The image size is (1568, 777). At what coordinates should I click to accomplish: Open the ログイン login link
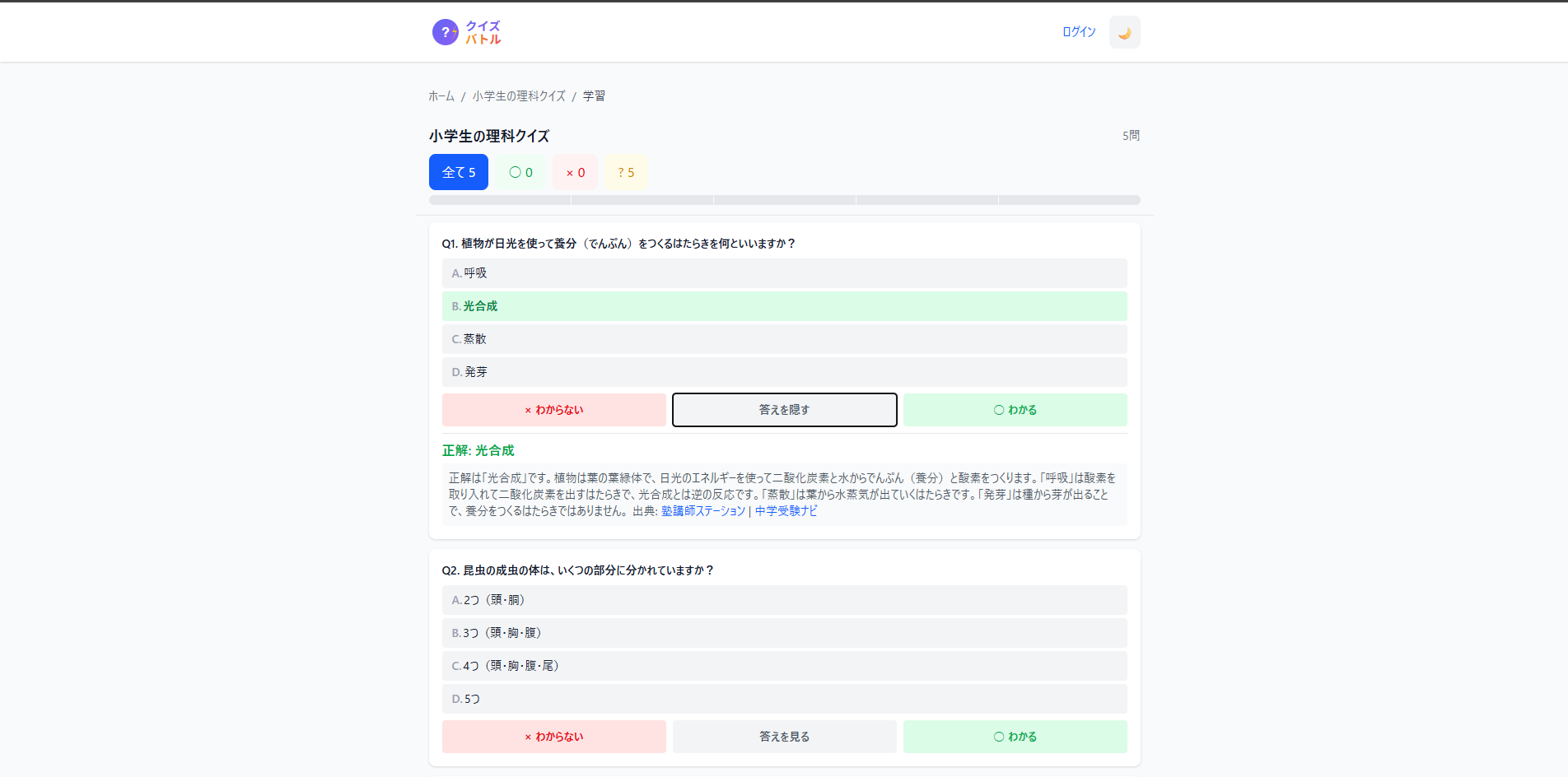point(1079,32)
